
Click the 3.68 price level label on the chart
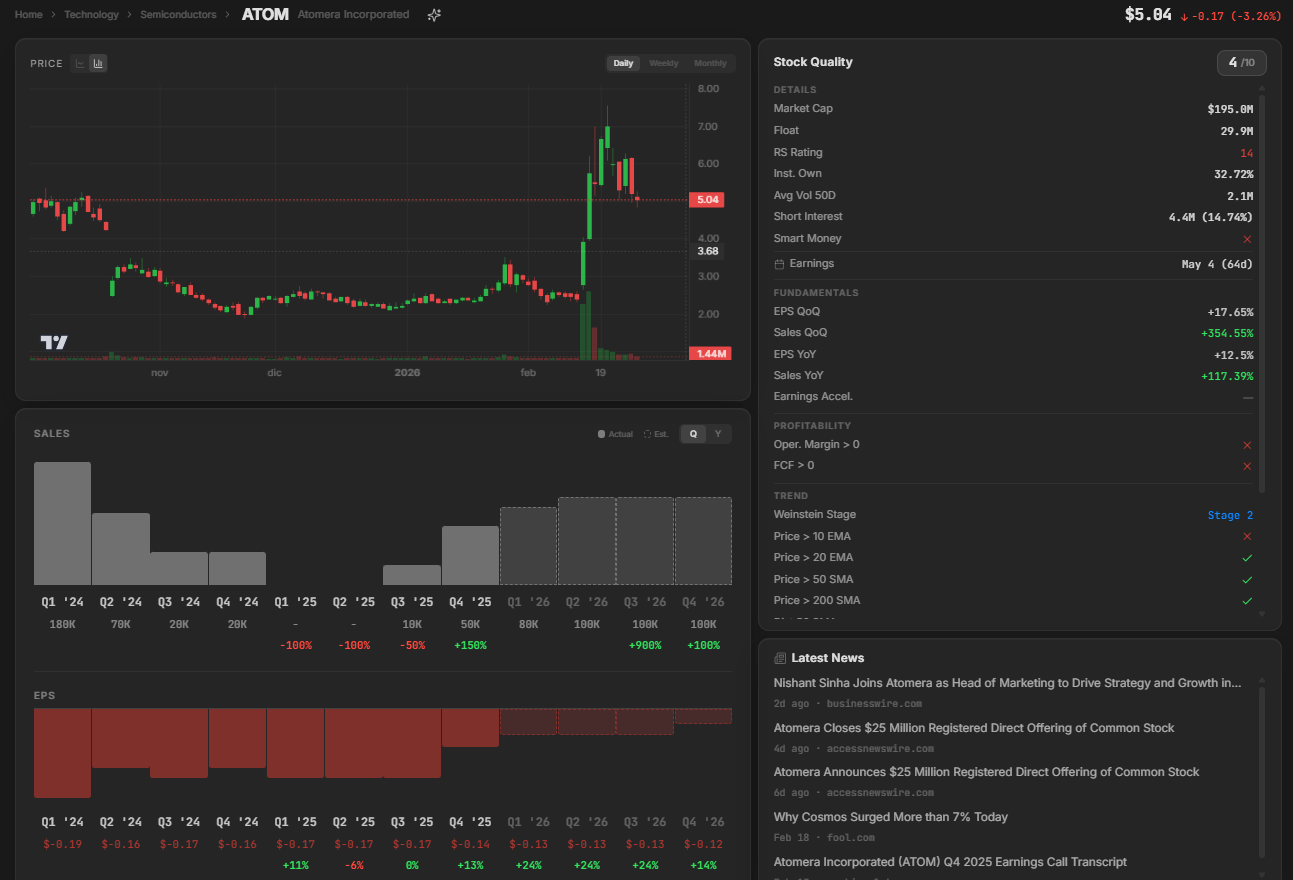click(708, 251)
